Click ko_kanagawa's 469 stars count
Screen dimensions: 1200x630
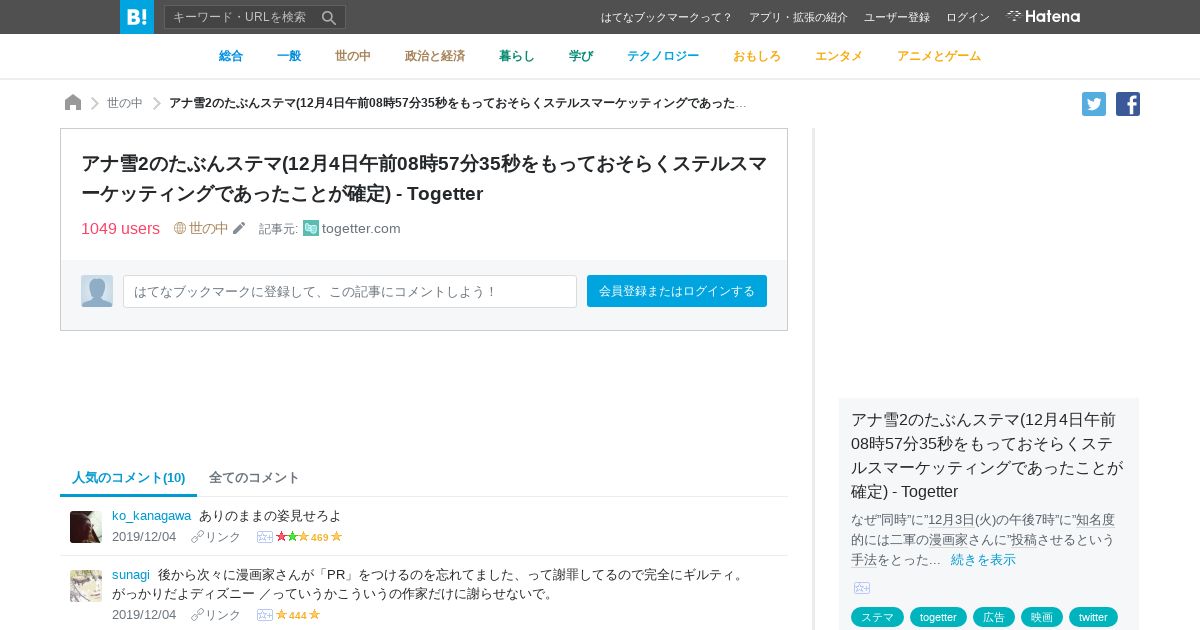click(x=319, y=537)
